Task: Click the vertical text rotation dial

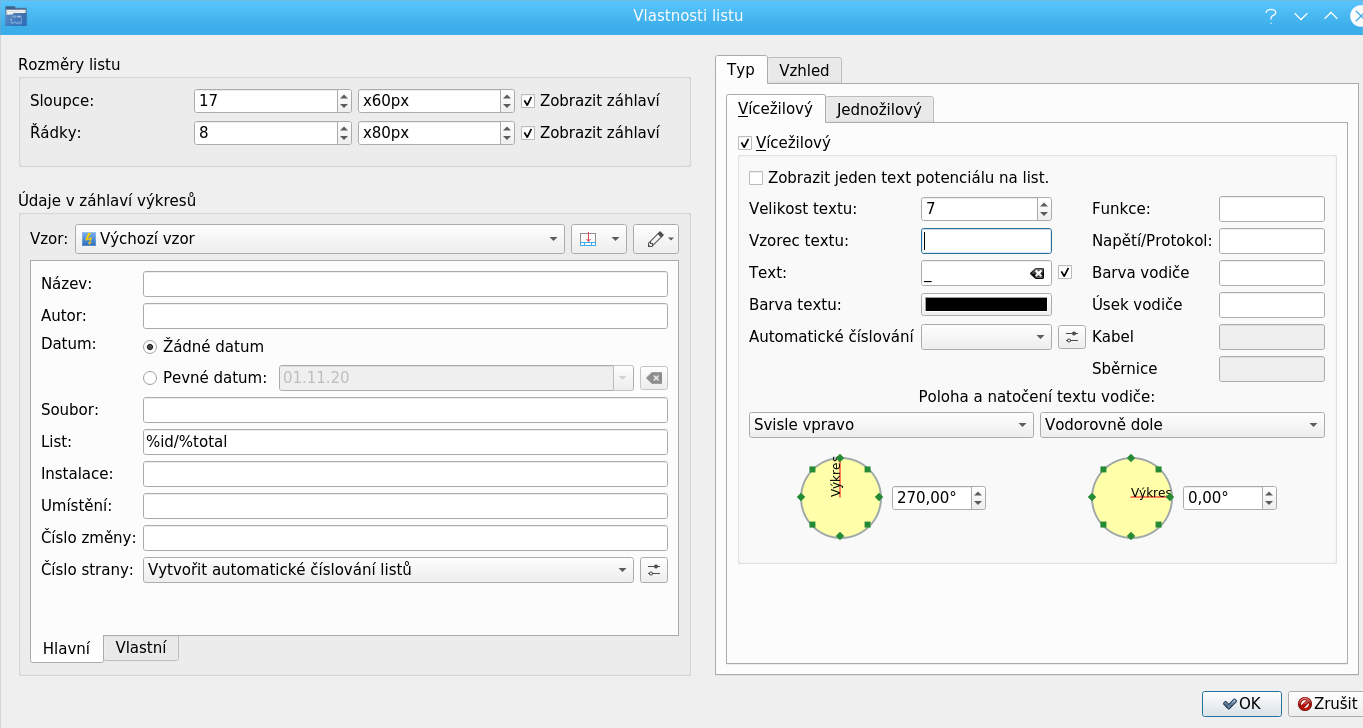Action: (840, 497)
